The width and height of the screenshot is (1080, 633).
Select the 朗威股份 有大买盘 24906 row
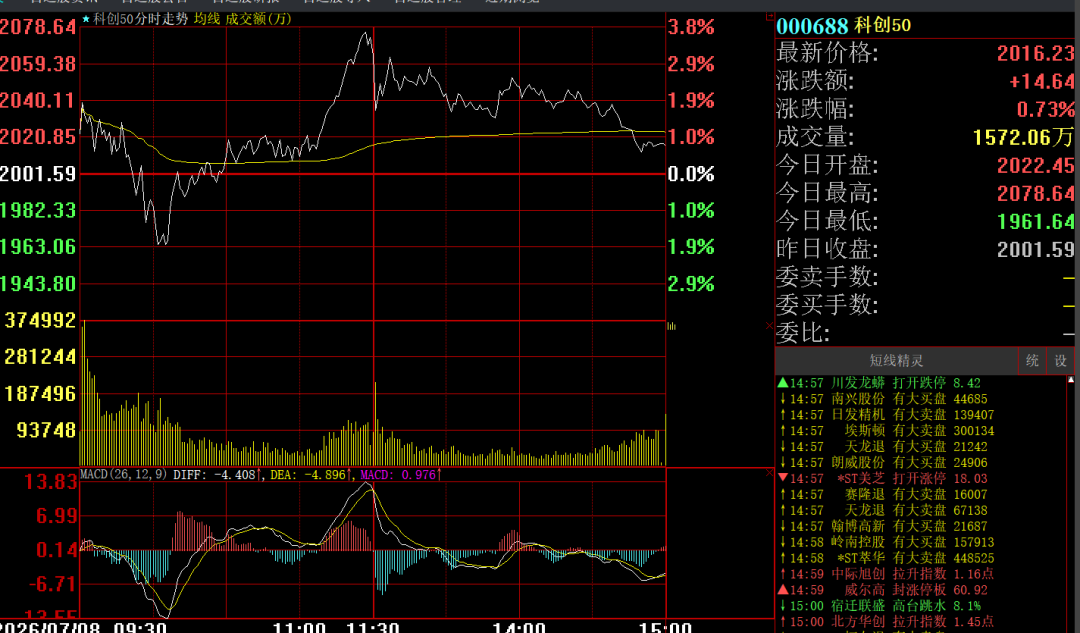(x=921, y=463)
